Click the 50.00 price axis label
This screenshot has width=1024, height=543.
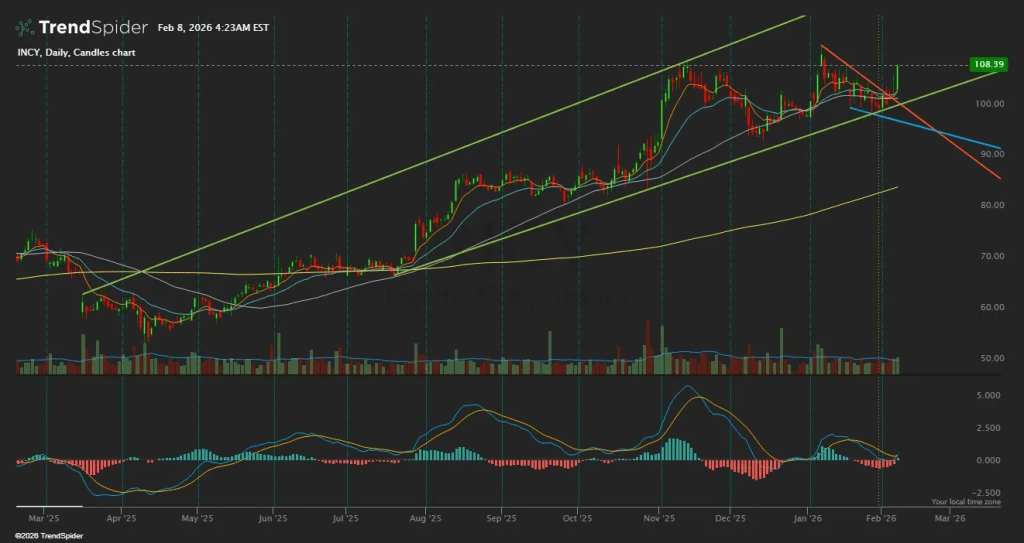992,358
